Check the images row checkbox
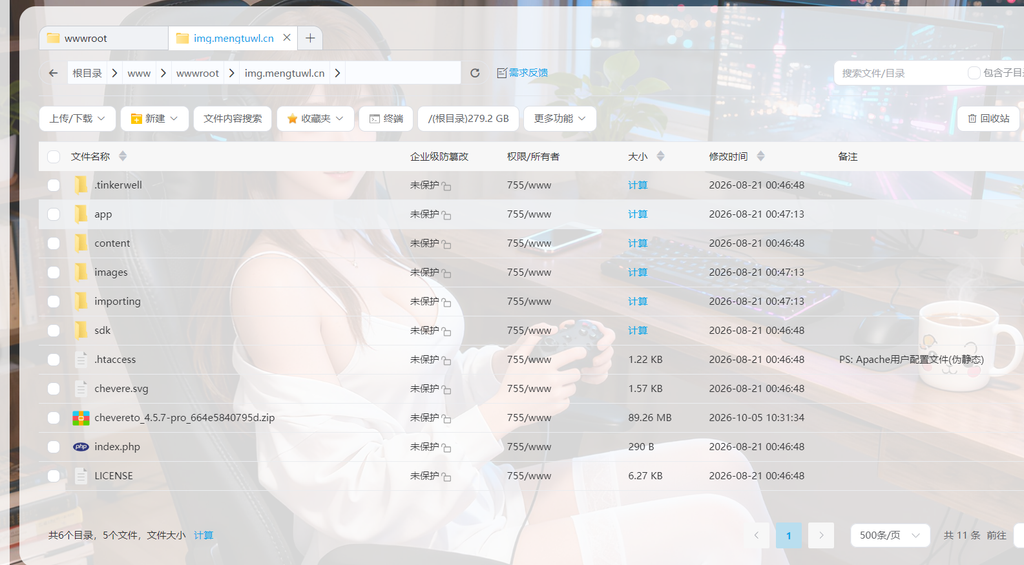This screenshot has height=565, width=1024. 54,272
